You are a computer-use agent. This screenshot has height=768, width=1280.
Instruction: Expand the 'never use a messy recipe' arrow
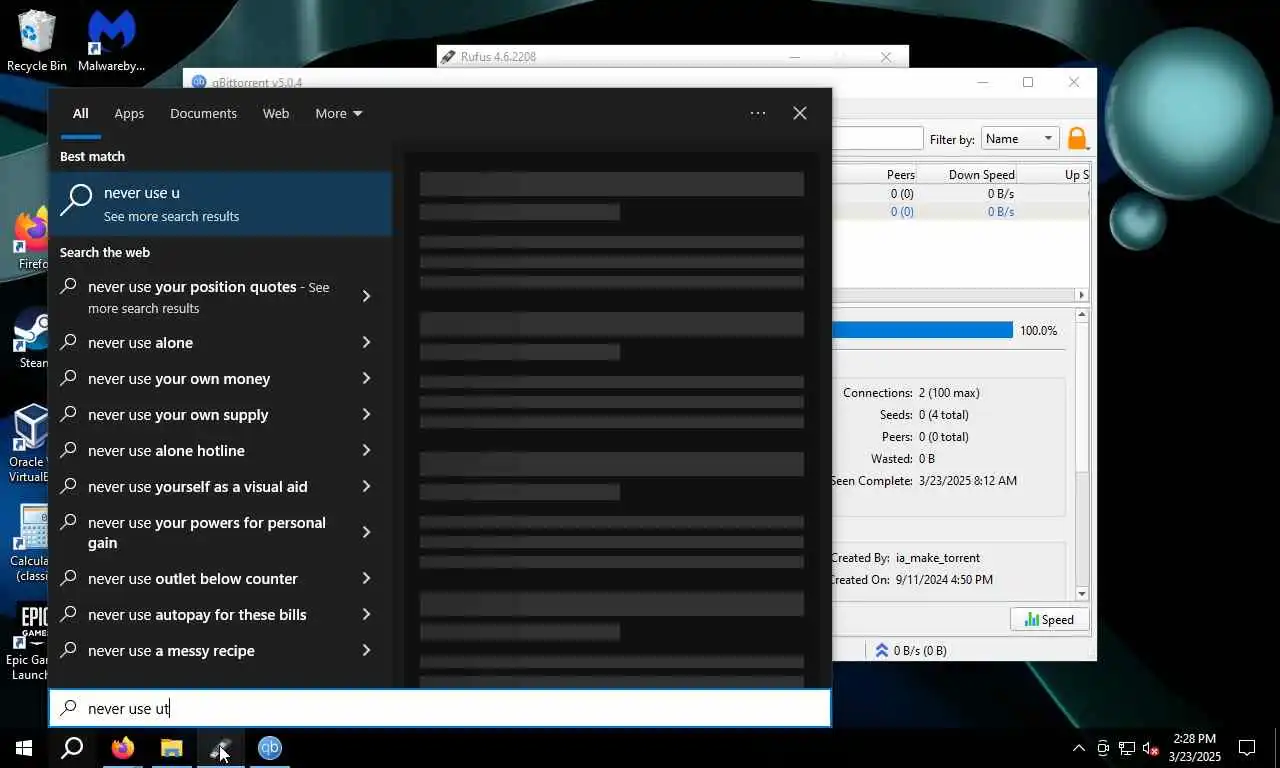(366, 650)
